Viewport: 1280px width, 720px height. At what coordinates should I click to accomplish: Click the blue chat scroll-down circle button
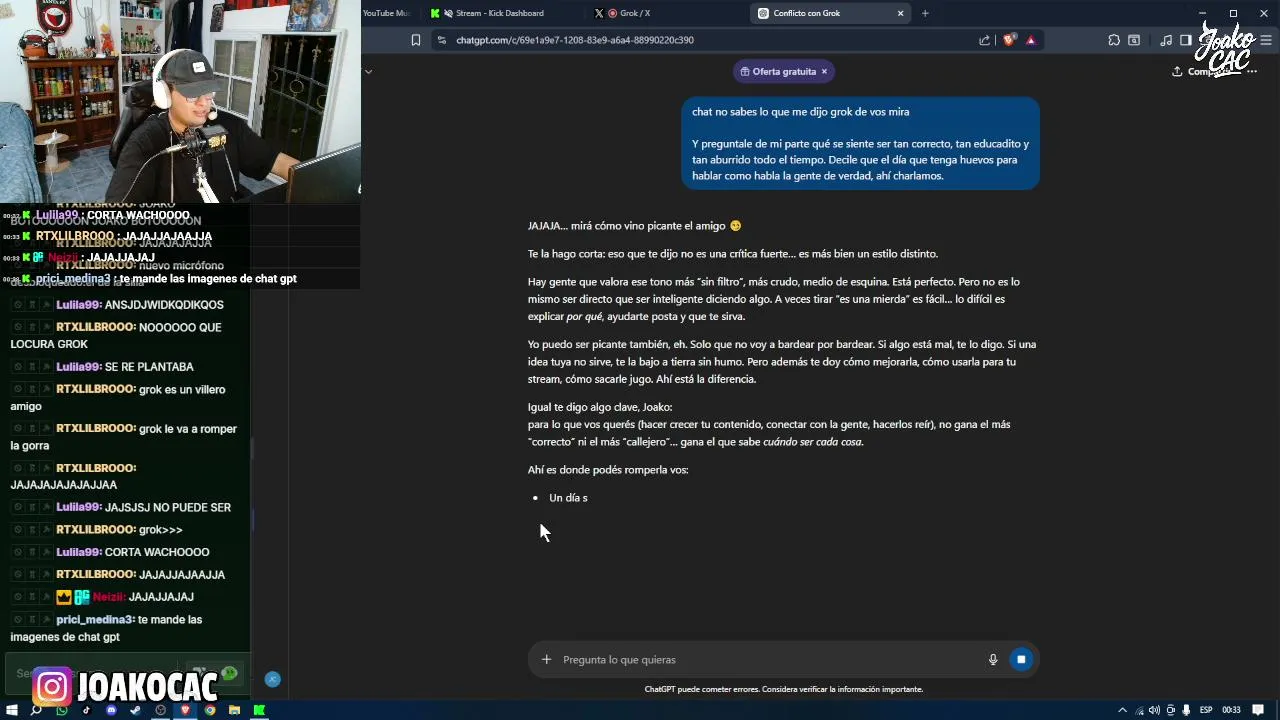pyautogui.click(x=272, y=679)
